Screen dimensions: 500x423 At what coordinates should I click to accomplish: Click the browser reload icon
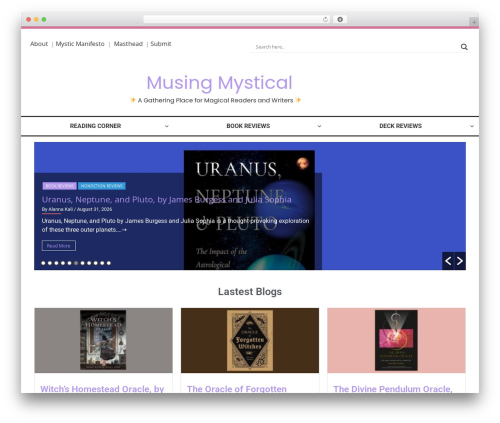(325, 19)
